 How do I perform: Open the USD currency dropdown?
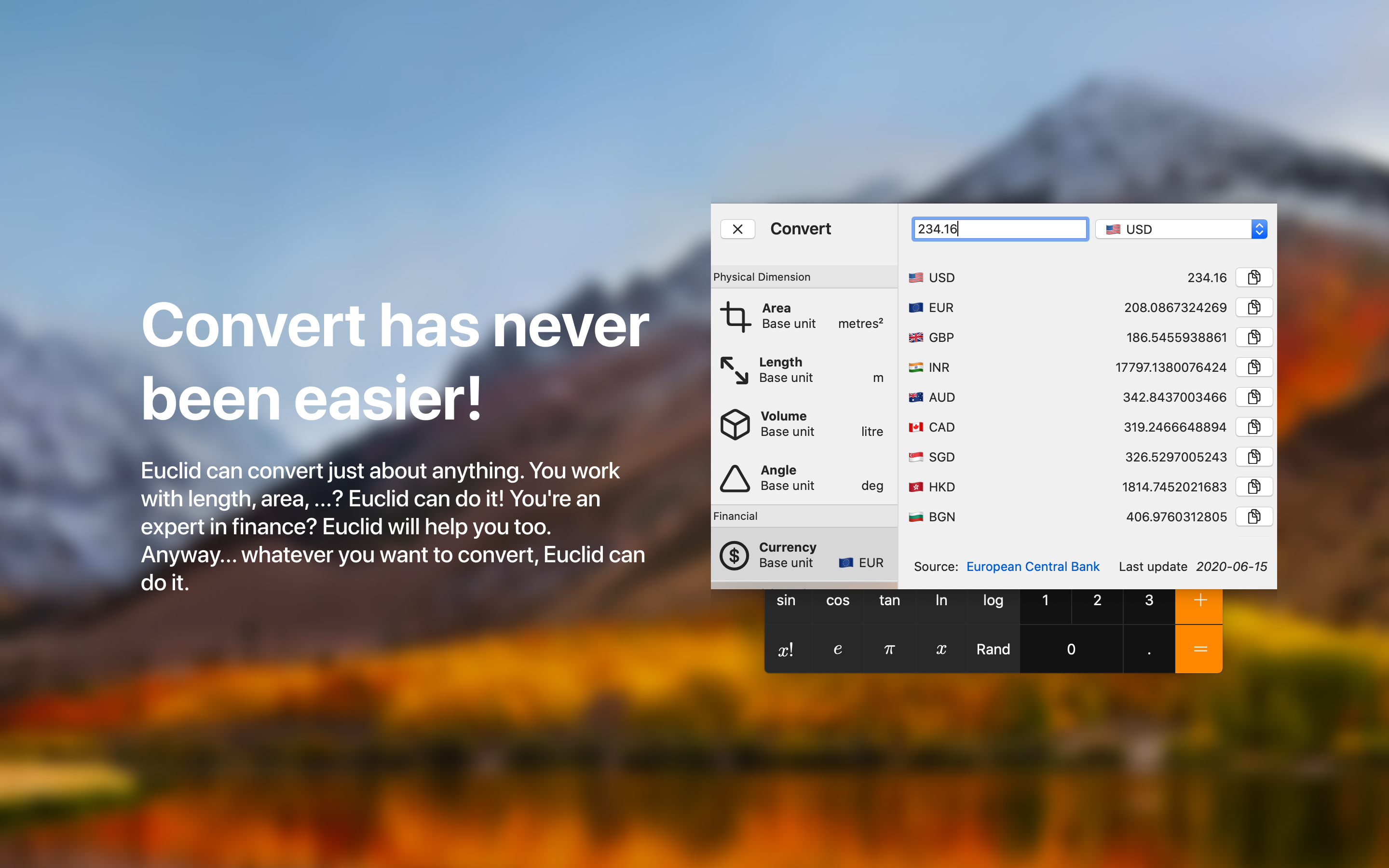point(1181,229)
